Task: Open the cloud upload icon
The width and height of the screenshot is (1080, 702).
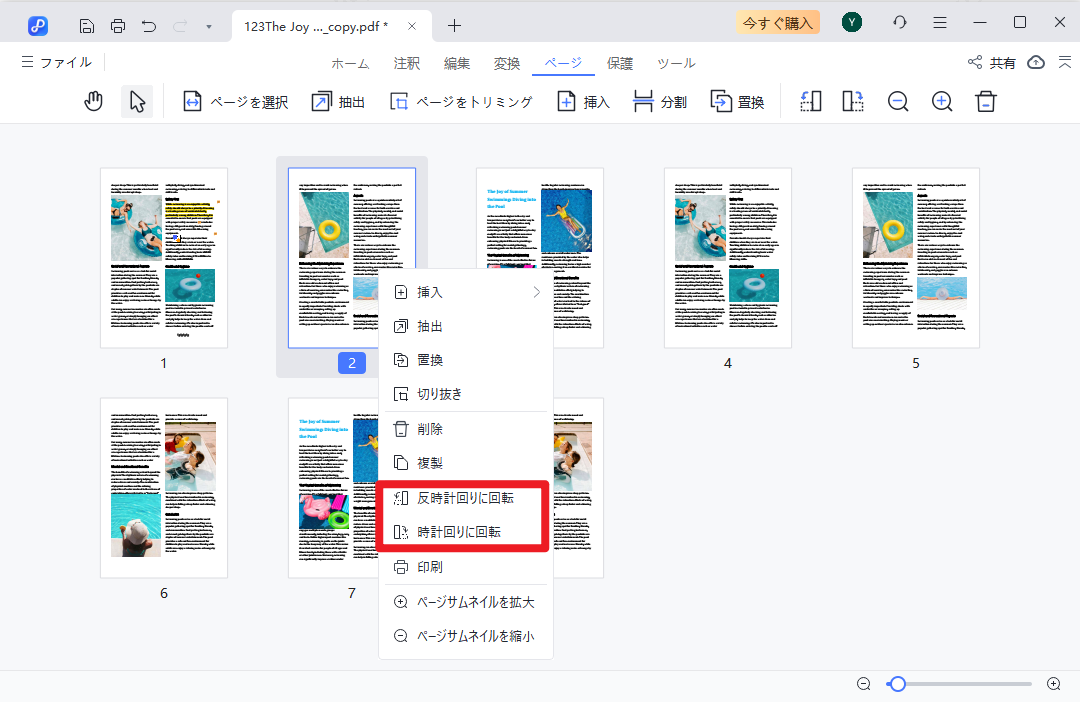Action: point(1036,62)
